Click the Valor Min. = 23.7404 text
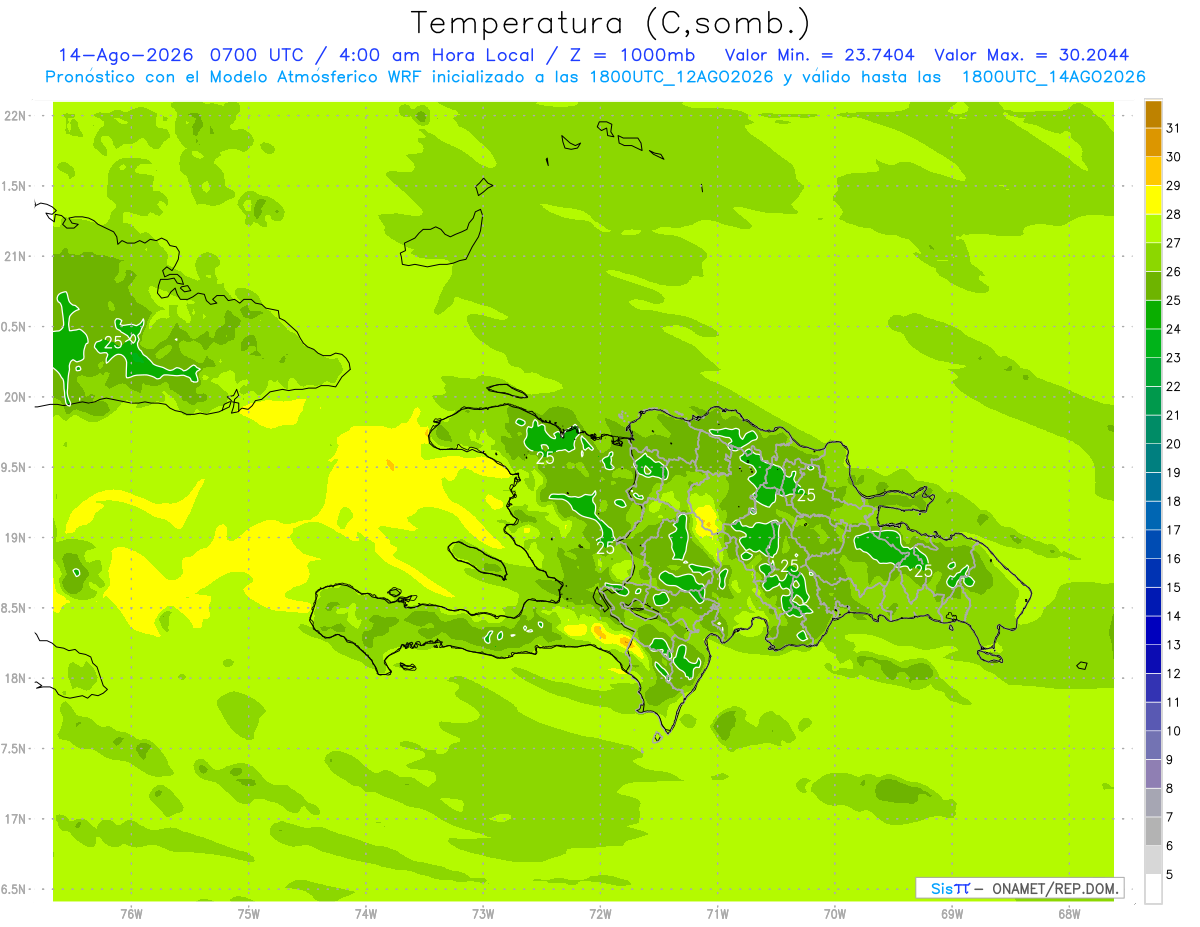Screen dimensions: 1200x927 (x=820, y=55)
